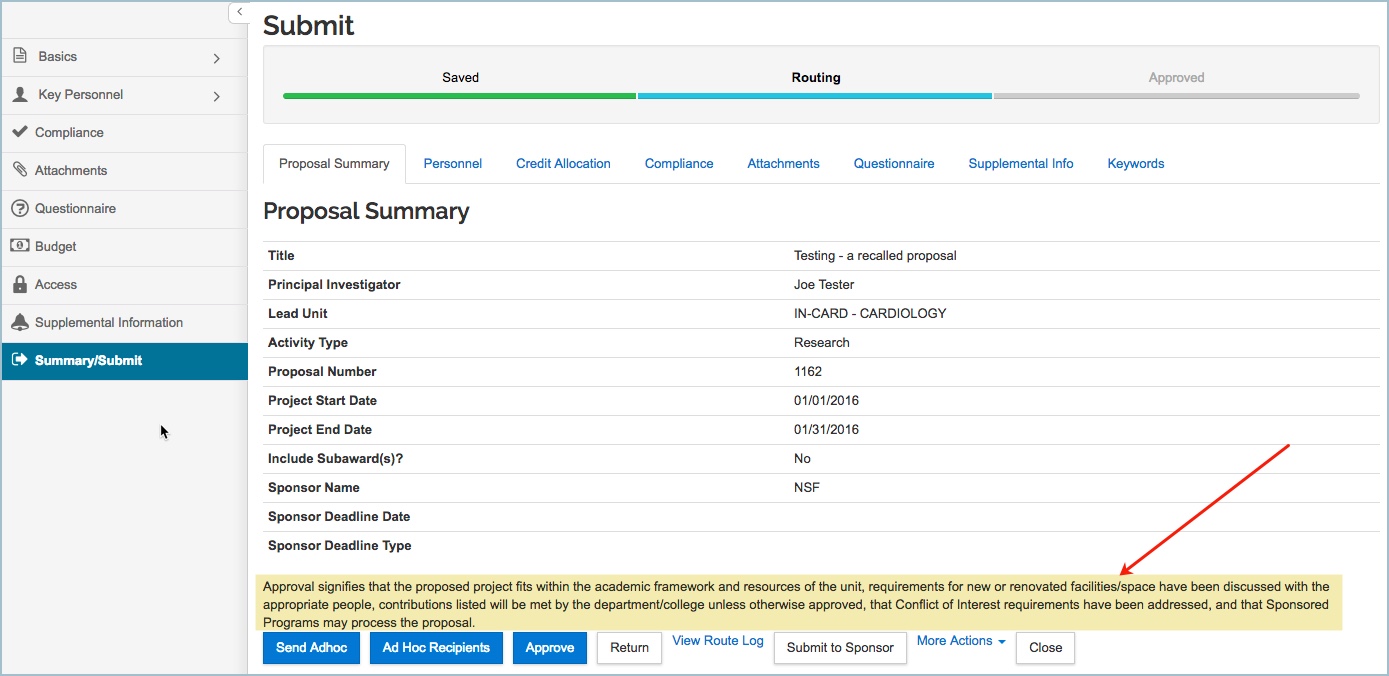Click the Questionnaire question mark icon
Viewport: 1389px width, 676px height.
tap(18, 208)
